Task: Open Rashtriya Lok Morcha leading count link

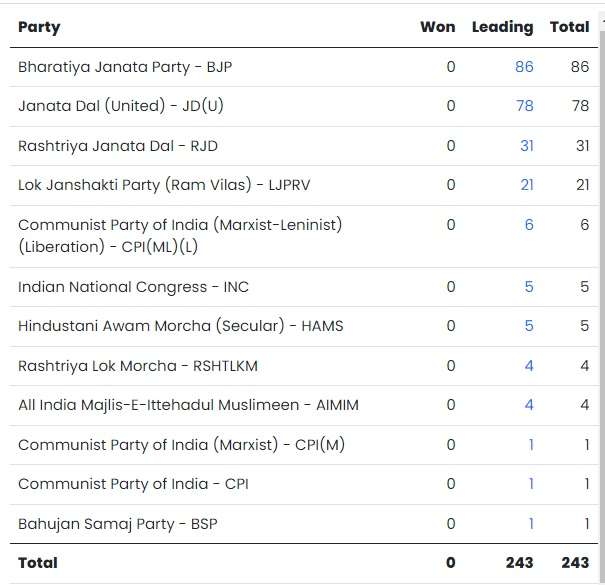Action: (x=529, y=366)
